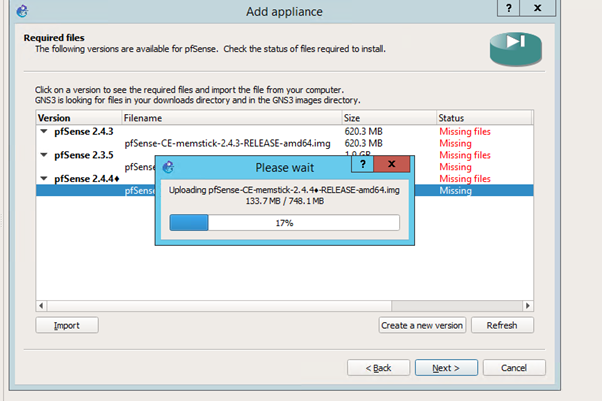Select pfSense-CE-memstick-2.4.3-RELEASE-amd64.img file row
The height and width of the screenshot is (401, 602).
284,143
